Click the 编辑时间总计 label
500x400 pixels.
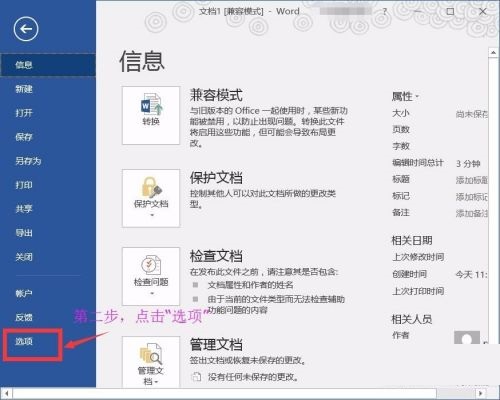click(x=418, y=163)
